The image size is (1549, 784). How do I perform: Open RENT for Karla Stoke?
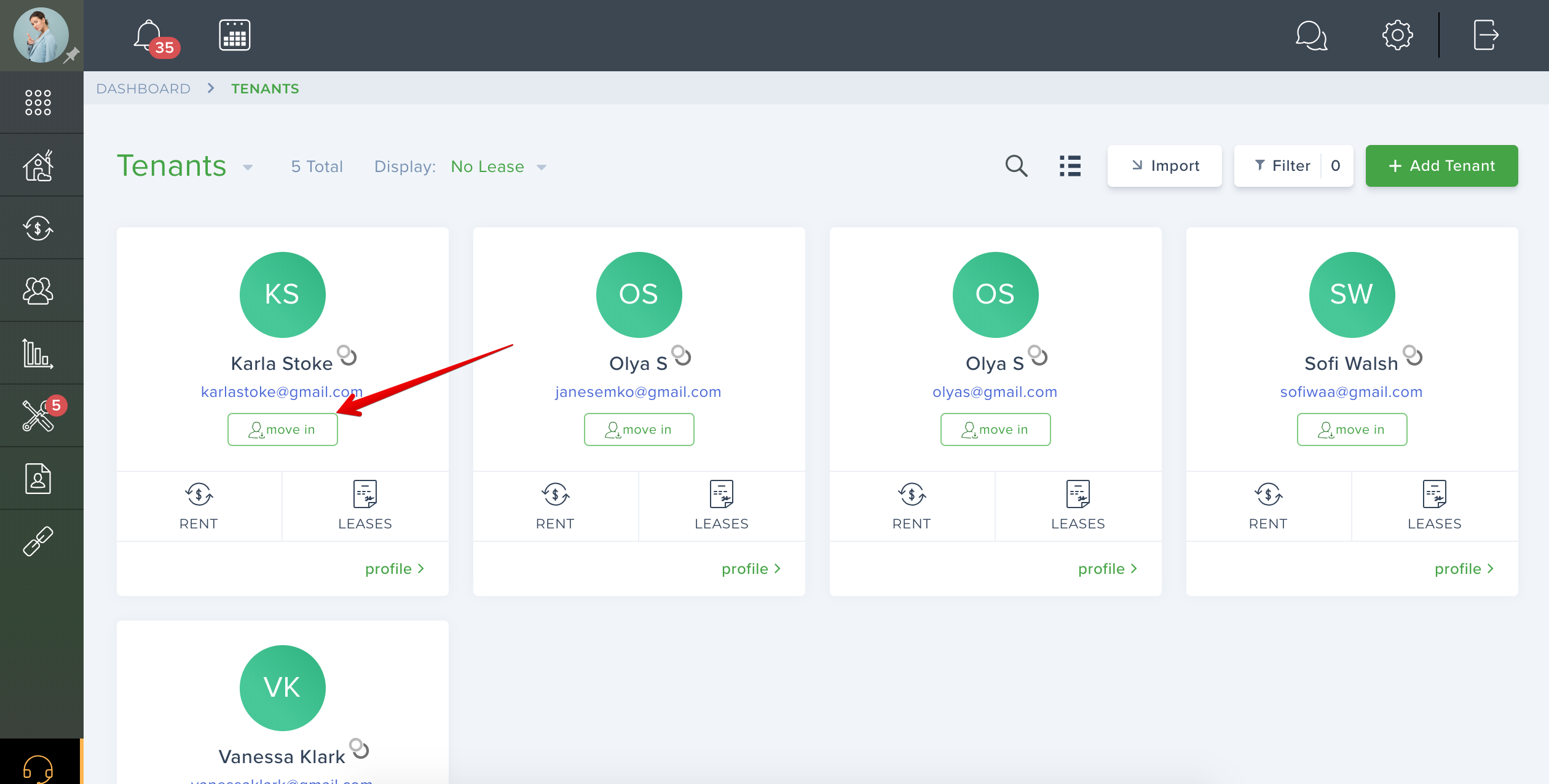199,506
